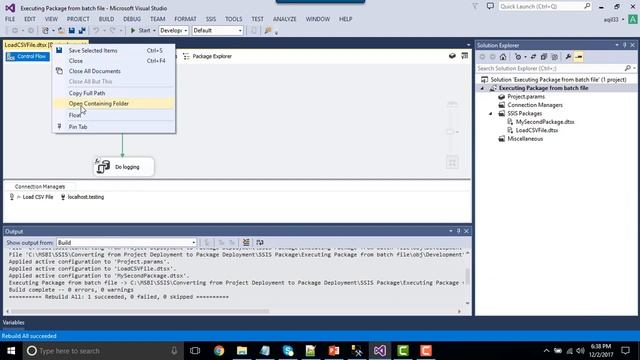Click Visual Studio icon in taskbar
Image resolution: width=640 pixels, height=360 pixels.
380,351
